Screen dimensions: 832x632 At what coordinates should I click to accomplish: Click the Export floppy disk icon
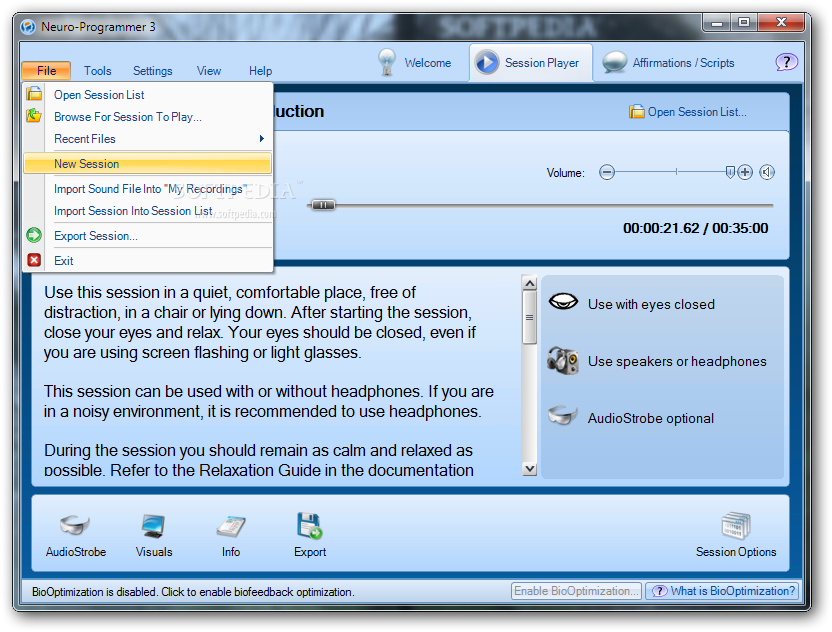click(x=309, y=526)
